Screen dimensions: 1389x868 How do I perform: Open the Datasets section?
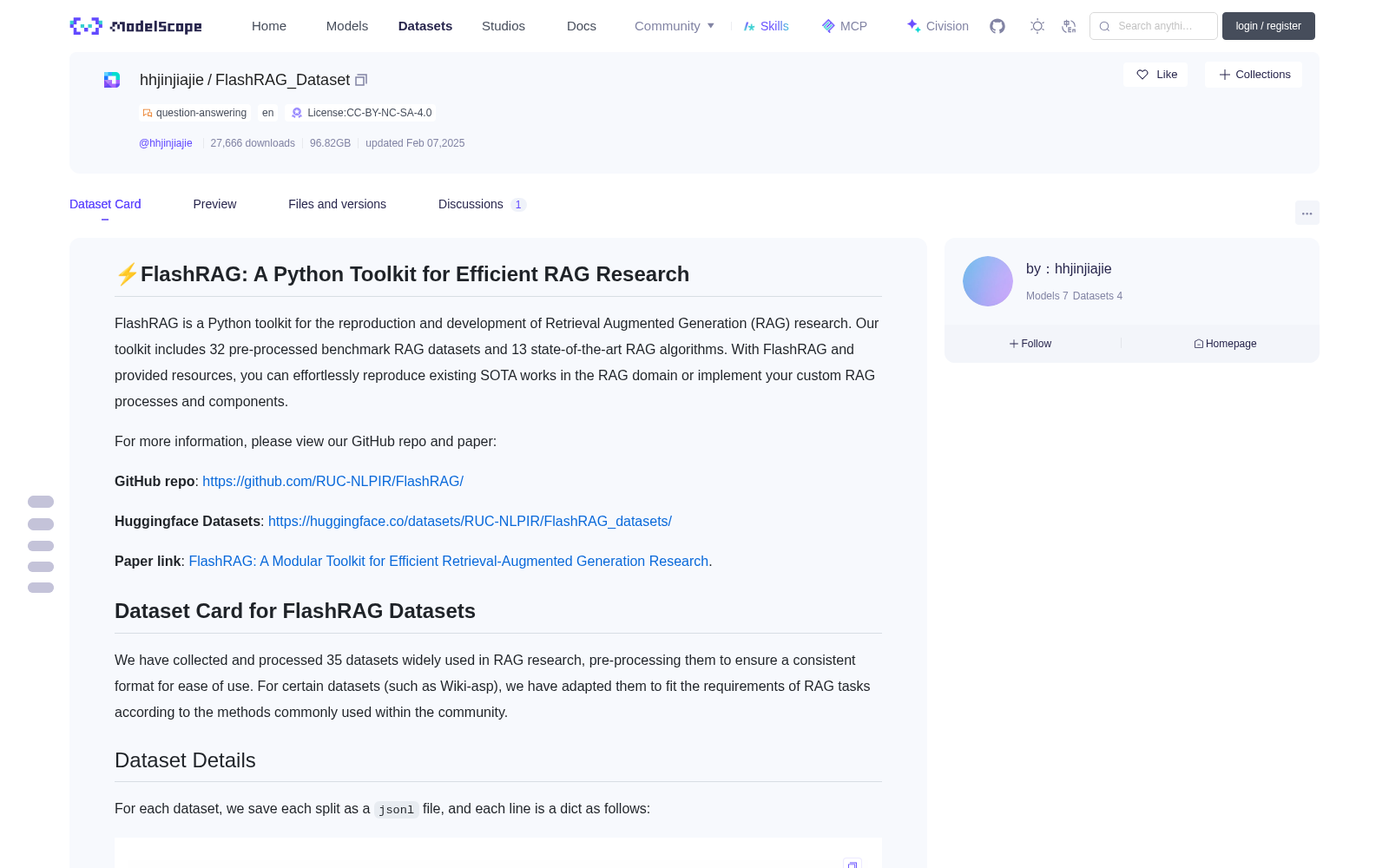pos(425,26)
